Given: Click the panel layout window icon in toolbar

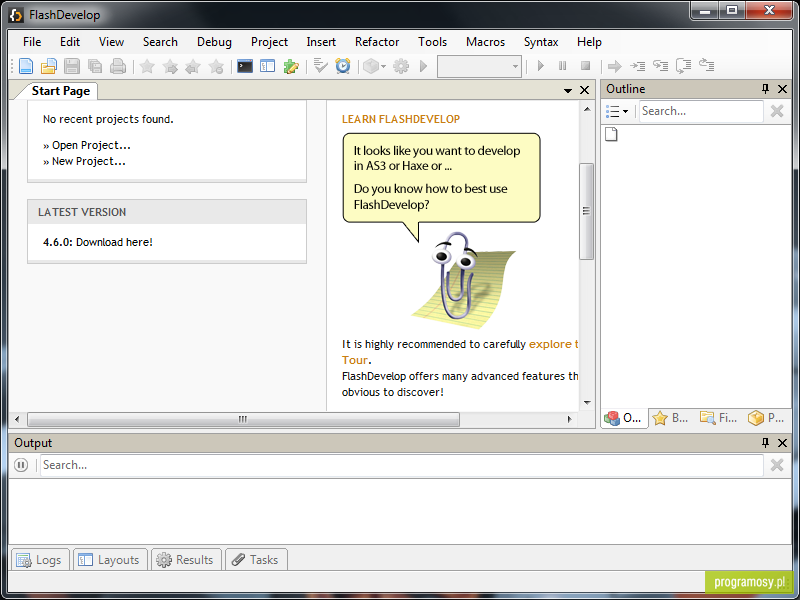Looking at the screenshot, I should (267, 66).
